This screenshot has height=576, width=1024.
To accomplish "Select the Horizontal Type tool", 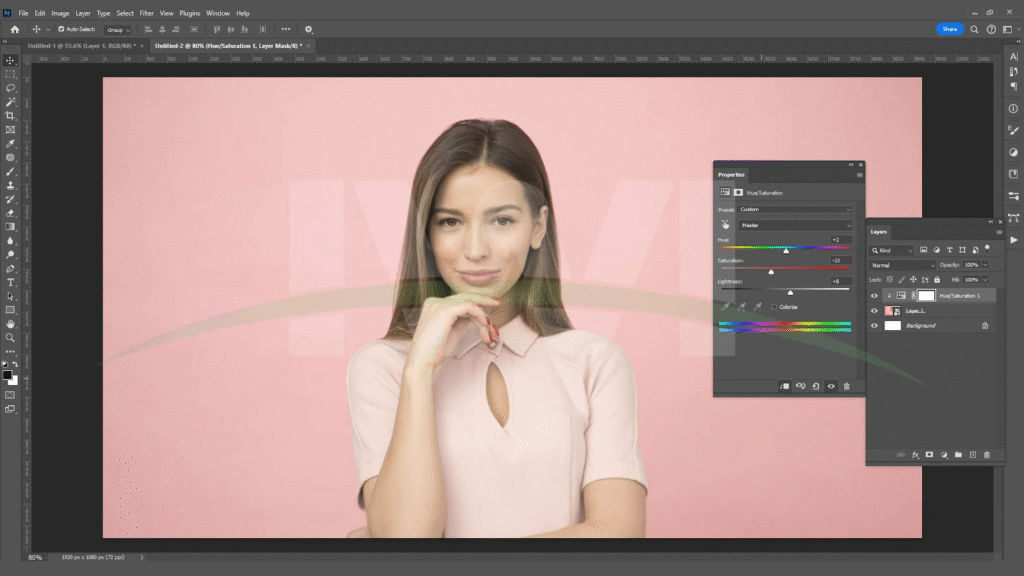I will point(10,283).
